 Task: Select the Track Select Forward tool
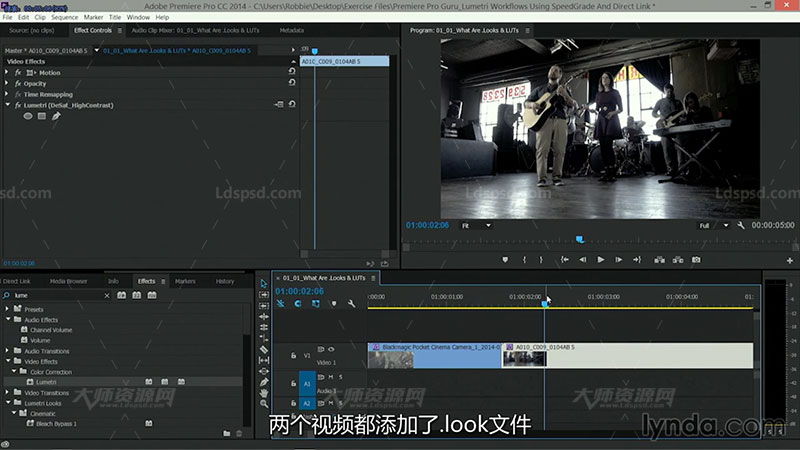pos(263,295)
